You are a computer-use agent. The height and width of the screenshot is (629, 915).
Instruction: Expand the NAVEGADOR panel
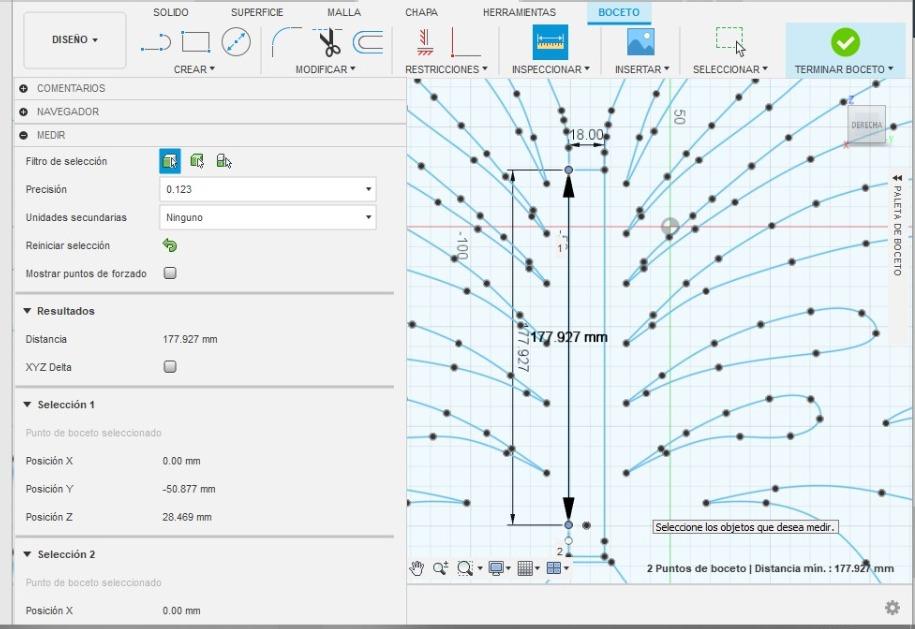pos(23,111)
